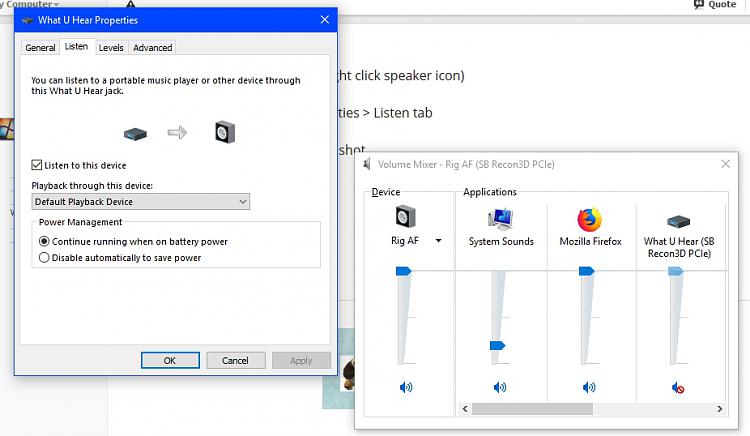Screen dimensions: 750x436
Task: Click the Mozilla Firefox icon in Volume Mixer
Action: [589, 219]
